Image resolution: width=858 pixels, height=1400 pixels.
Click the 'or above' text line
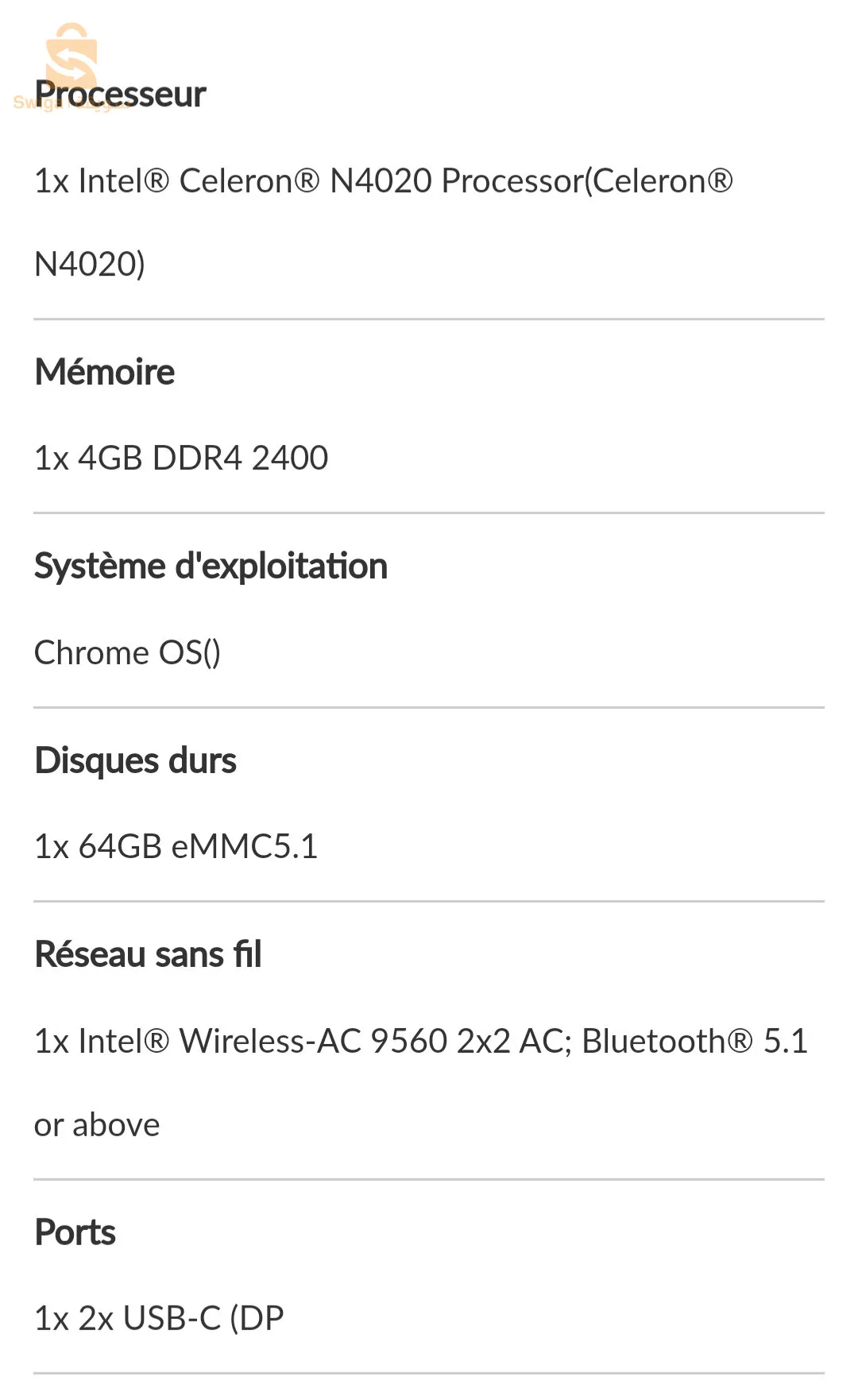[97, 1125]
